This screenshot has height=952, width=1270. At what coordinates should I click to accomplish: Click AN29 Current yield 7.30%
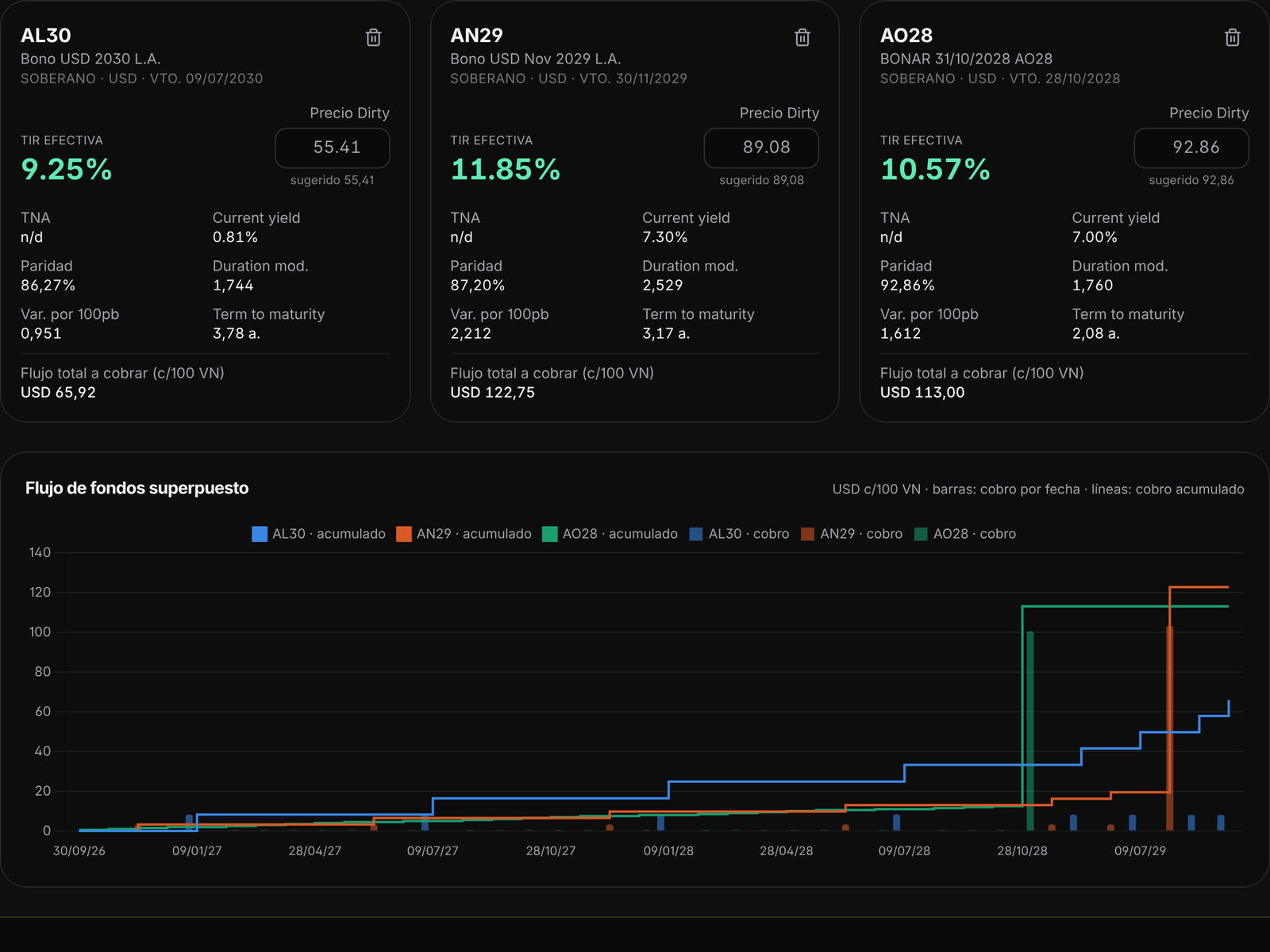(x=664, y=236)
